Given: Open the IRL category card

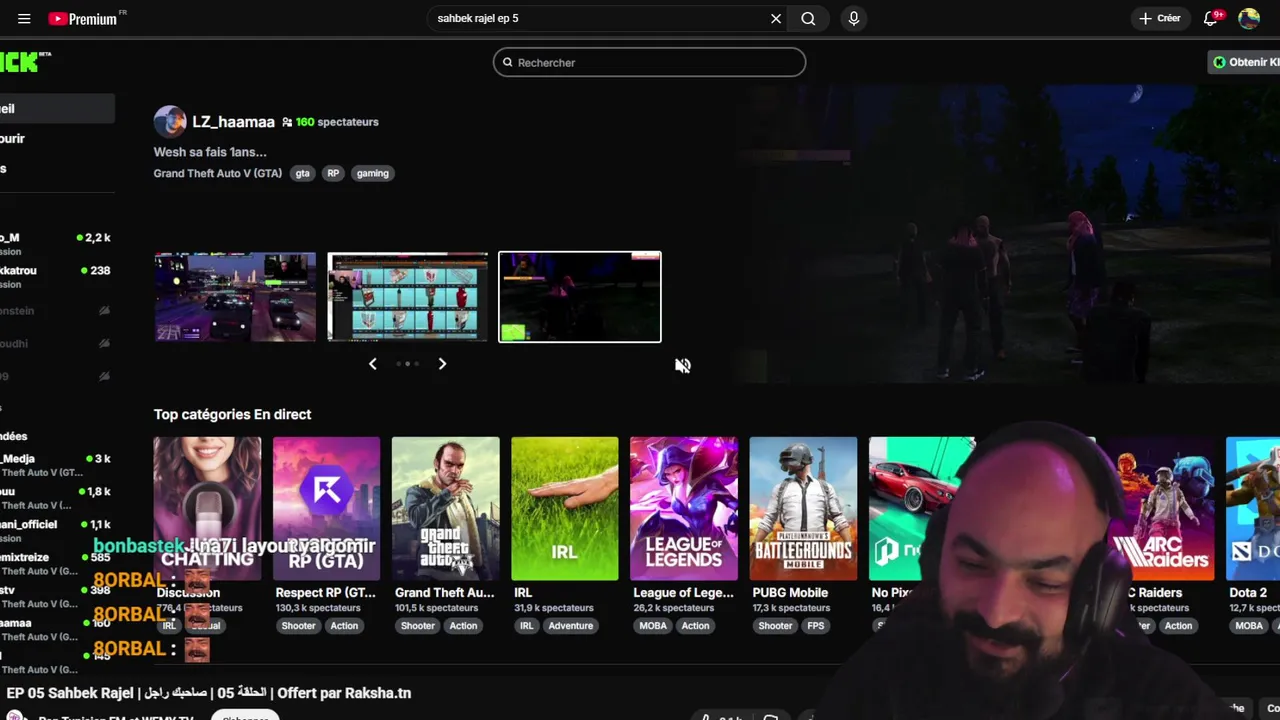Looking at the screenshot, I should 564,508.
